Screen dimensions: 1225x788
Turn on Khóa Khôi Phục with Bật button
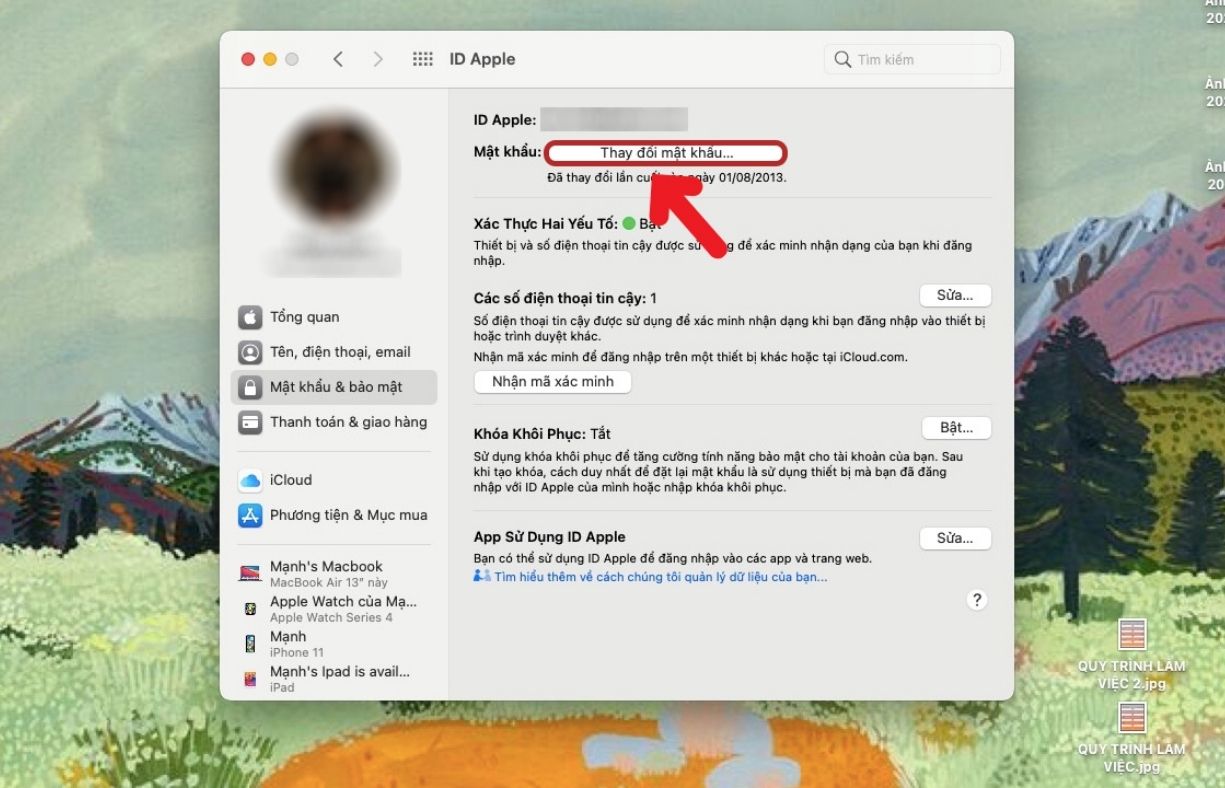point(955,428)
